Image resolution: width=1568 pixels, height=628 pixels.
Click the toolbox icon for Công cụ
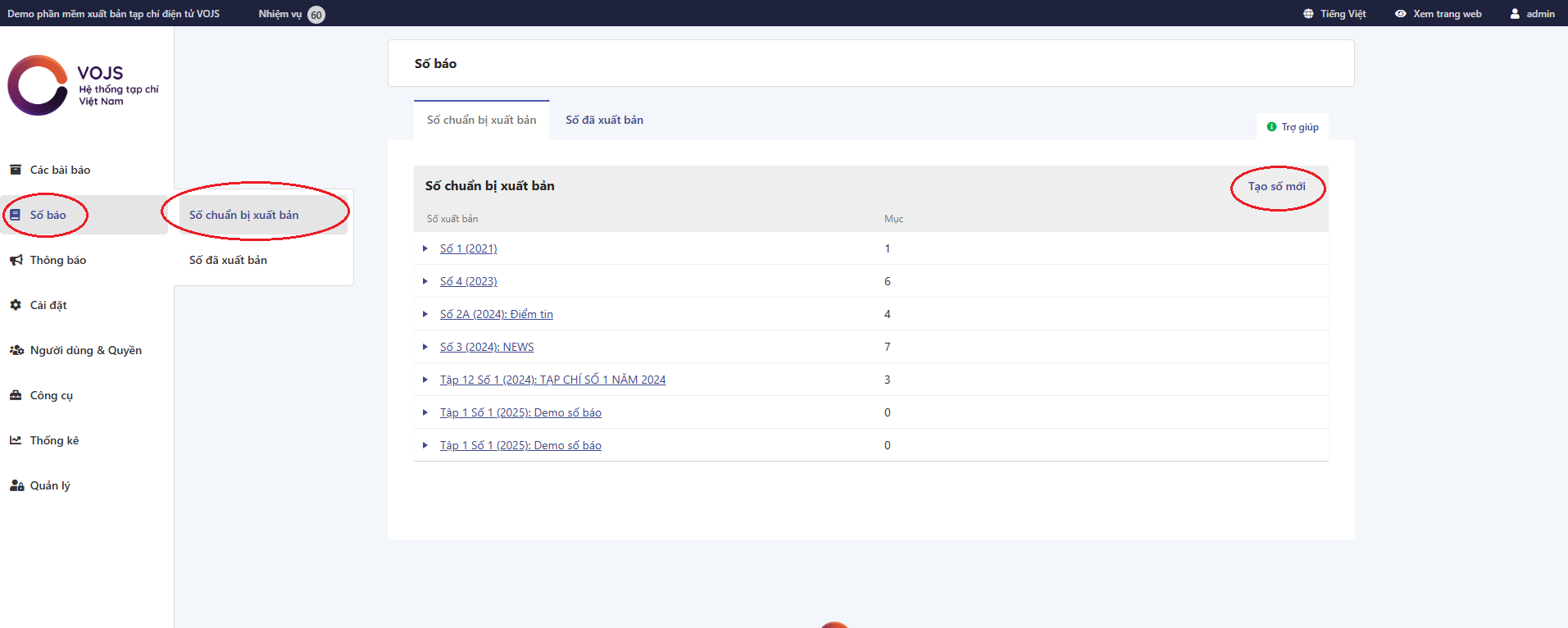pos(16,395)
